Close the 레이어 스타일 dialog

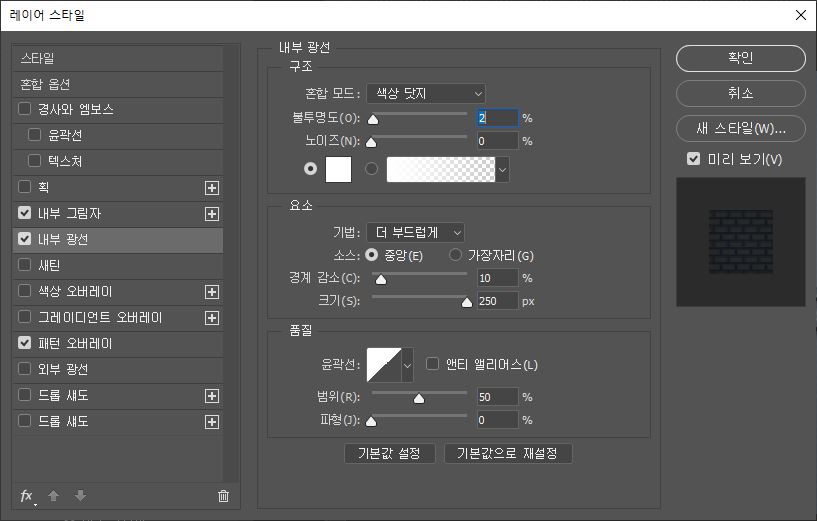tap(801, 15)
